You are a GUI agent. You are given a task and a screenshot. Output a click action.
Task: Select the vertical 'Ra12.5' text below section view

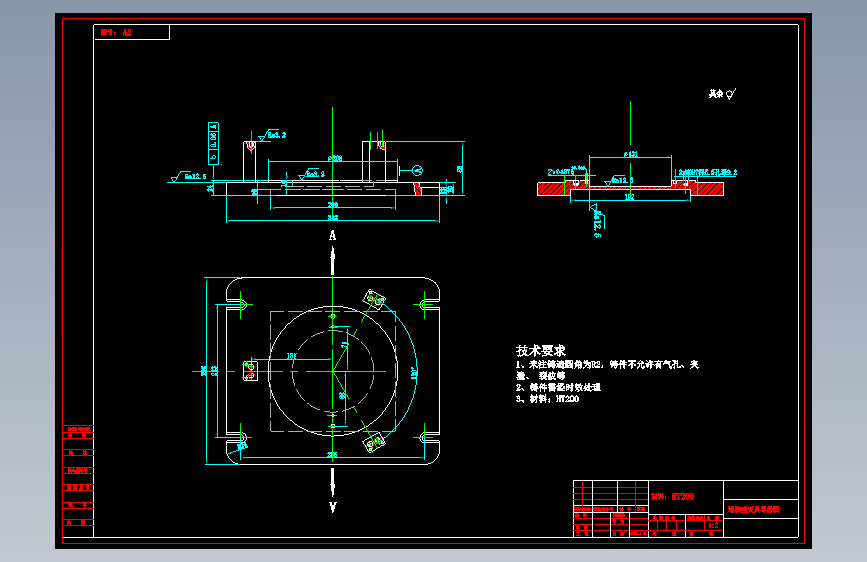tap(597, 224)
